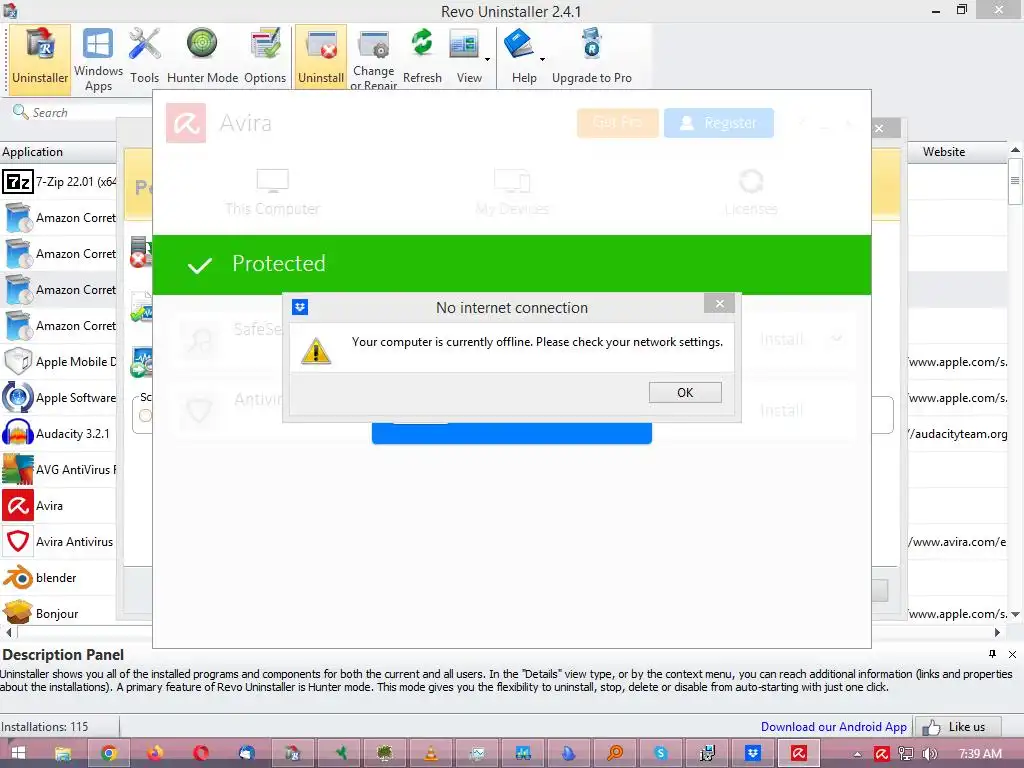The height and width of the screenshot is (768, 1024).
Task: Click the audacityteam.org website cell
Action: pyautogui.click(x=958, y=434)
